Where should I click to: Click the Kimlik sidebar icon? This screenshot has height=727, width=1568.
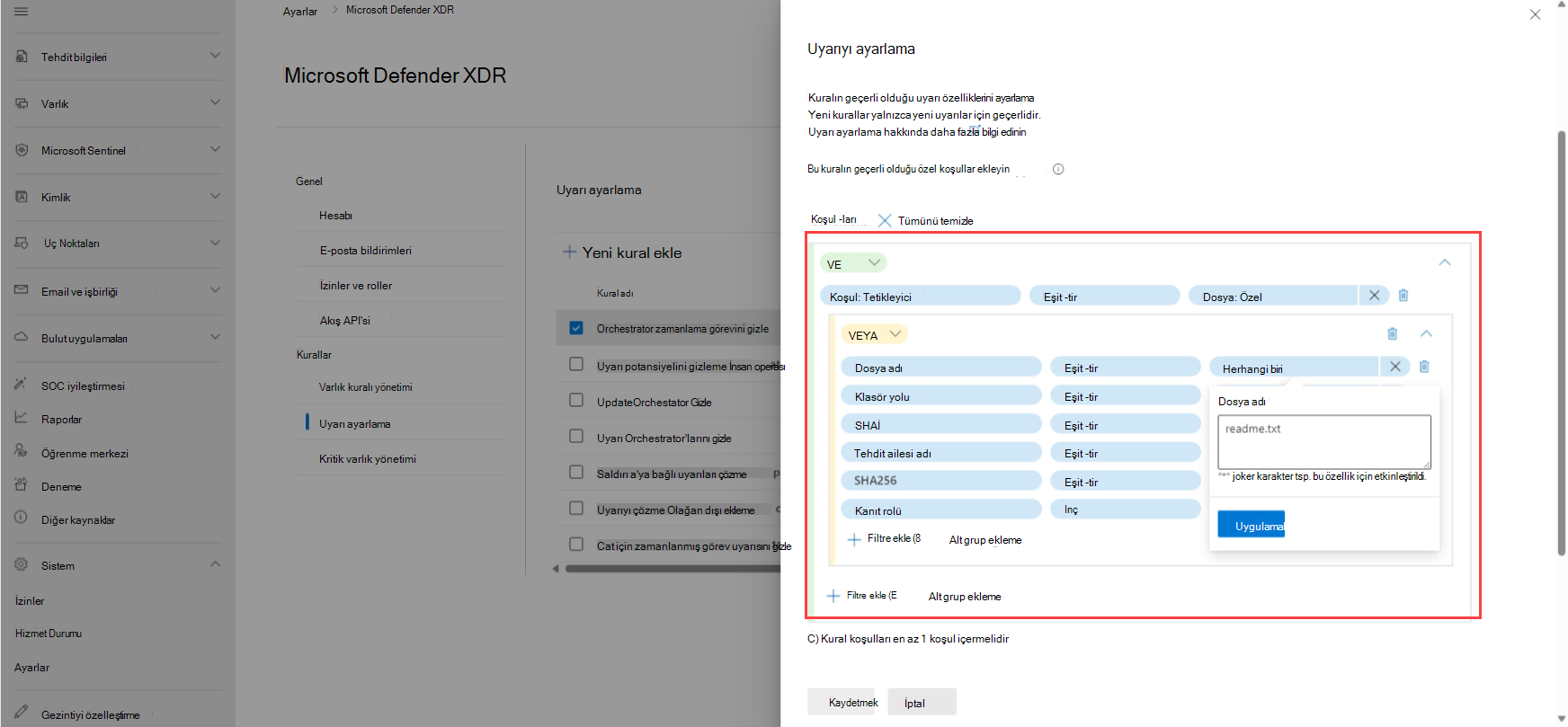22,197
